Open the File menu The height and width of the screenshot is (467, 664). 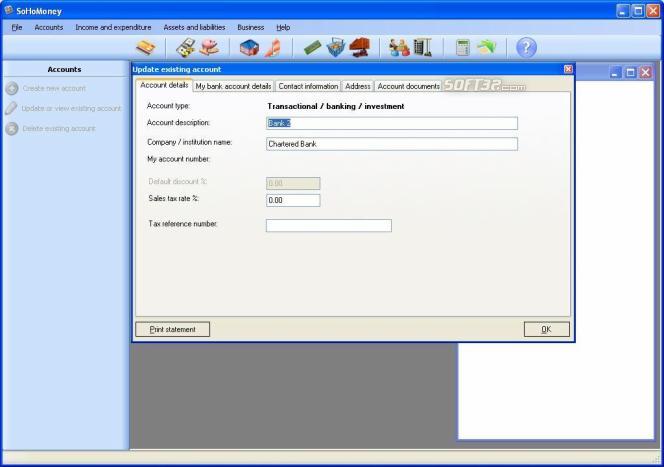(17, 28)
